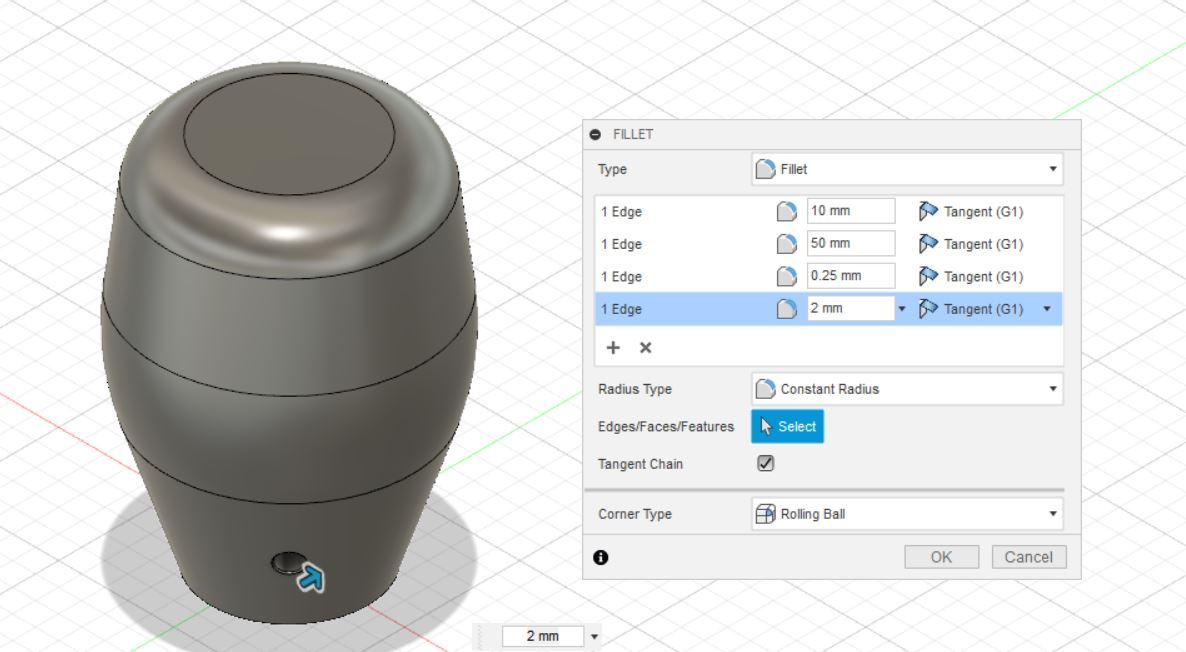Click the blue fillet manipulator arrow on model
This screenshot has height=652, width=1186.
311,579
